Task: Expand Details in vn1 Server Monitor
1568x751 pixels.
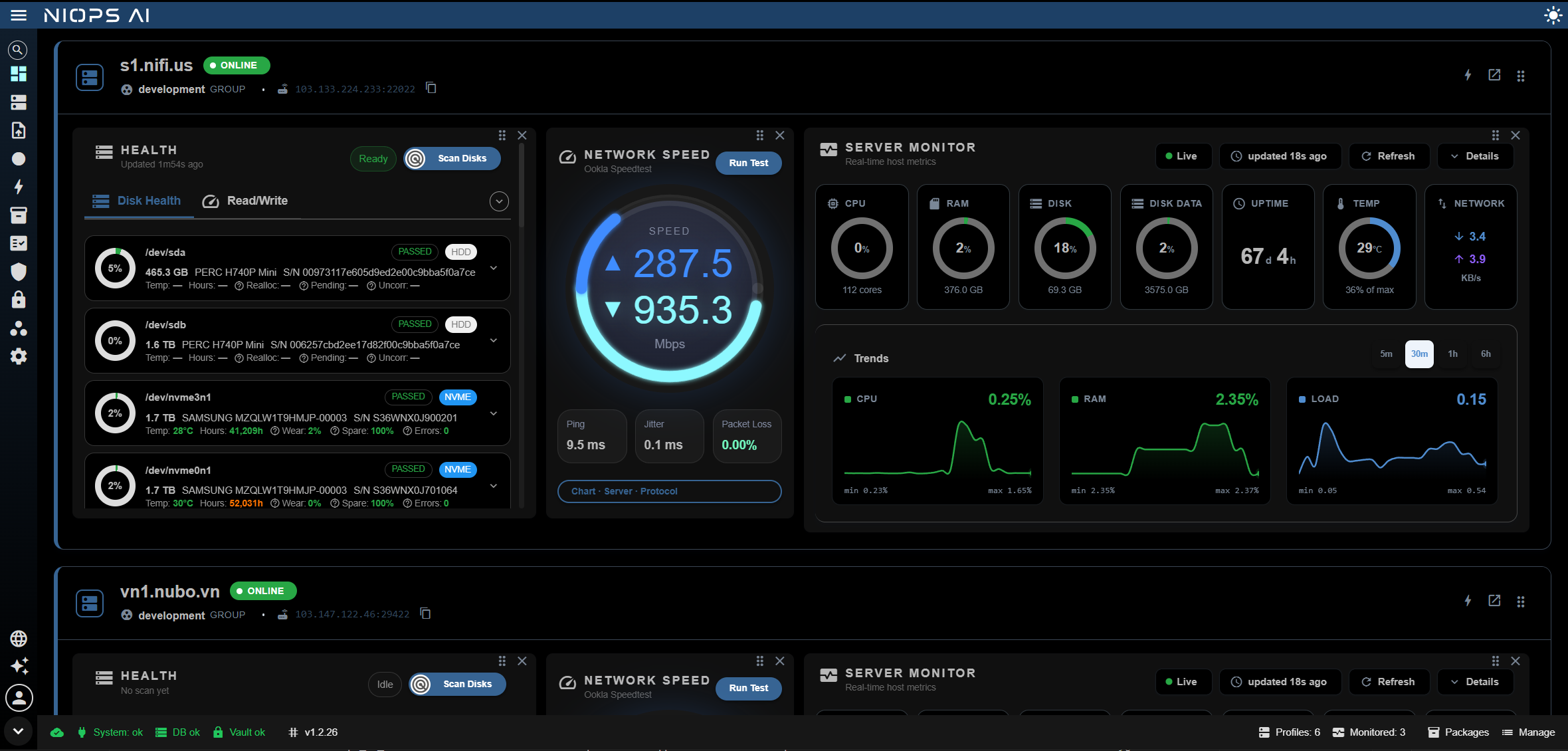Action: point(1475,682)
